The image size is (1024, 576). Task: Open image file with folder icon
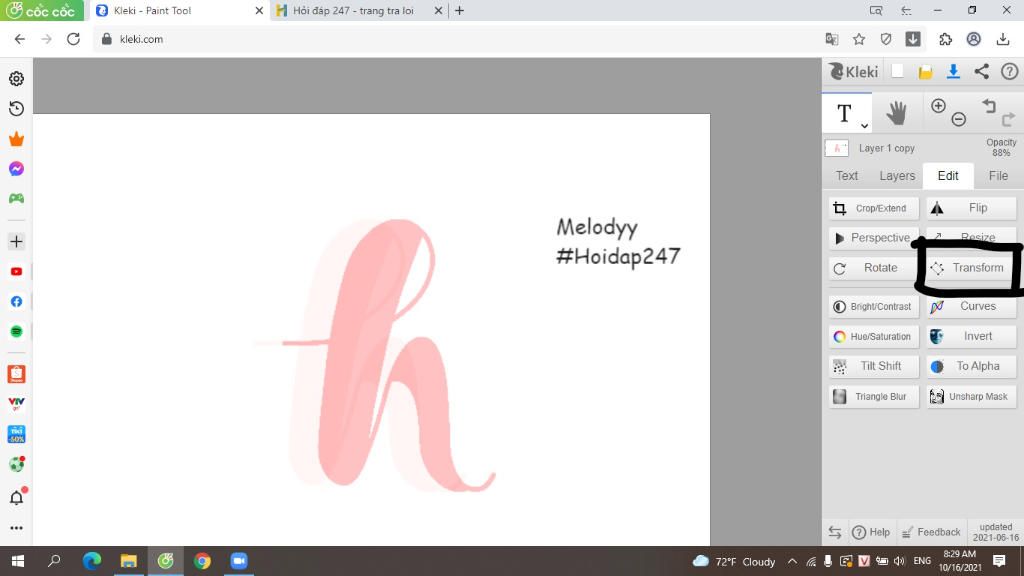(x=925, y=72)
